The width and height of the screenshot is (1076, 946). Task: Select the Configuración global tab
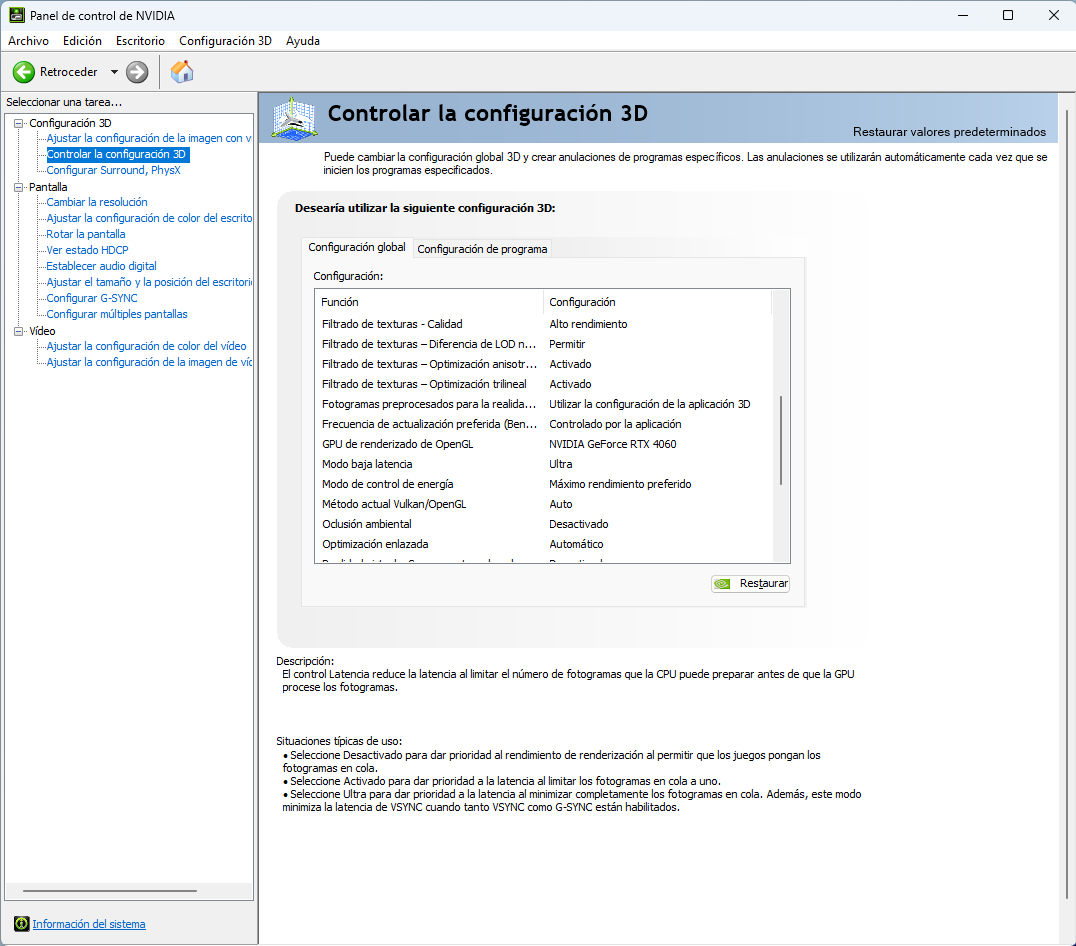pyautogui.click(x=357, y=247)
